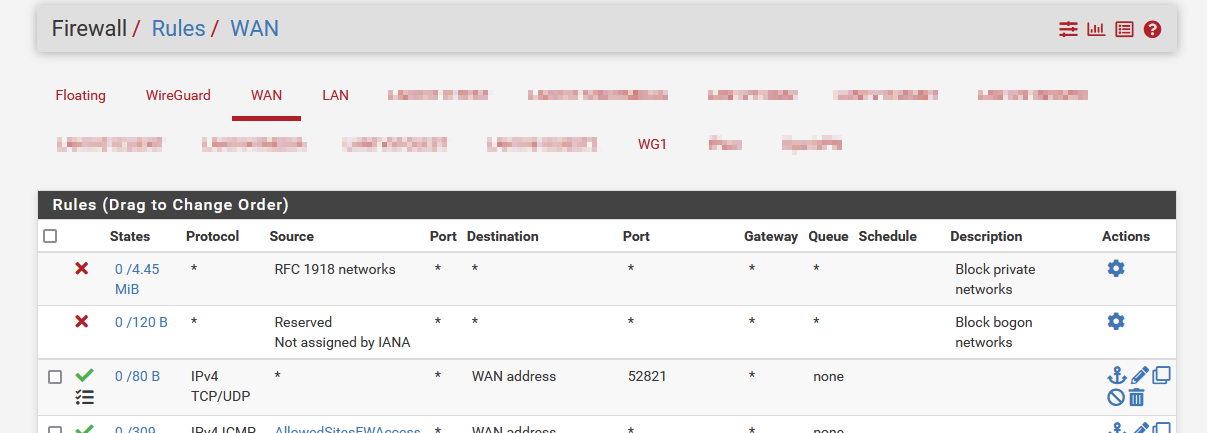Open the 0 /80 B states link

pos(137,377)
